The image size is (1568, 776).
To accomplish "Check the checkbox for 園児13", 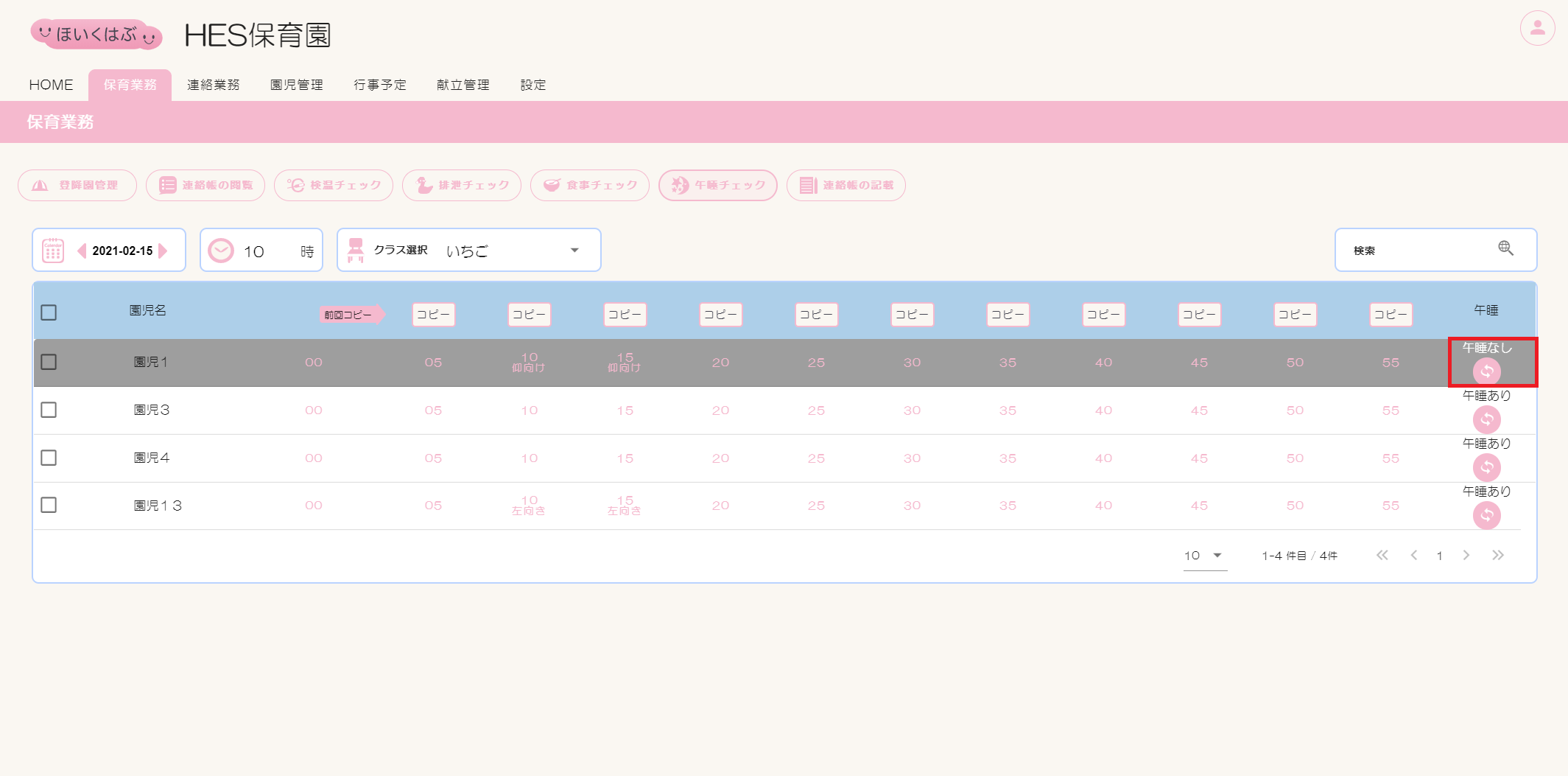I will pyautogui.click(x=49, y=505).
